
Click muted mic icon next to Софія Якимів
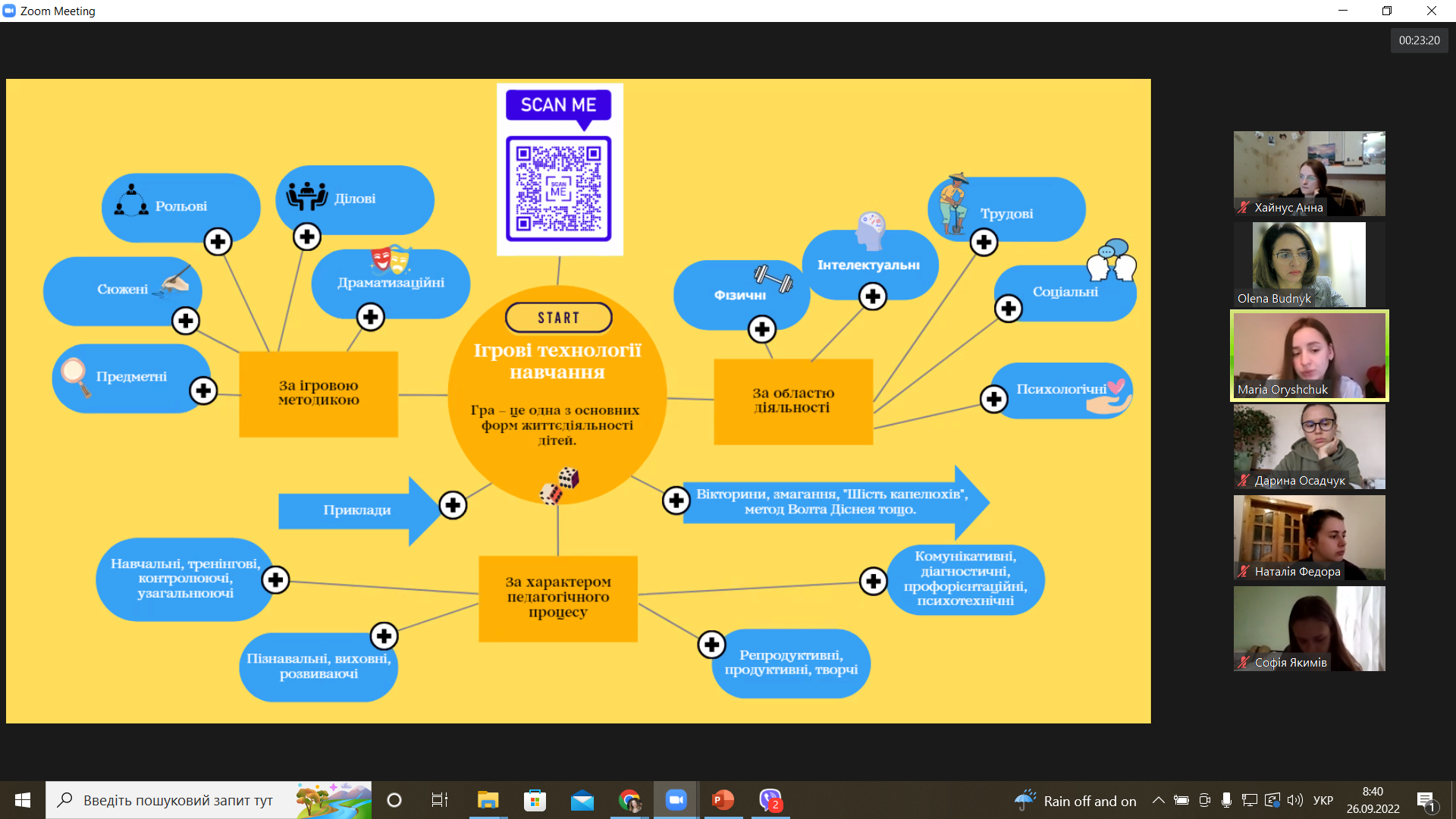click(x=1244, y=662)
